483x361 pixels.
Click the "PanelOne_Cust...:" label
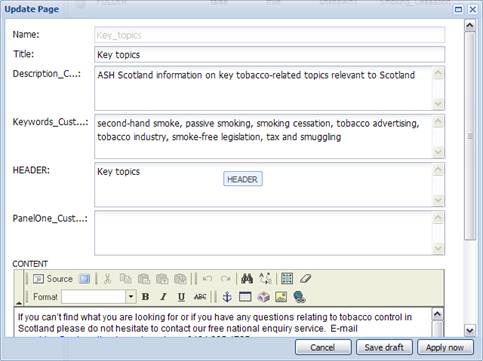point(50,218)
